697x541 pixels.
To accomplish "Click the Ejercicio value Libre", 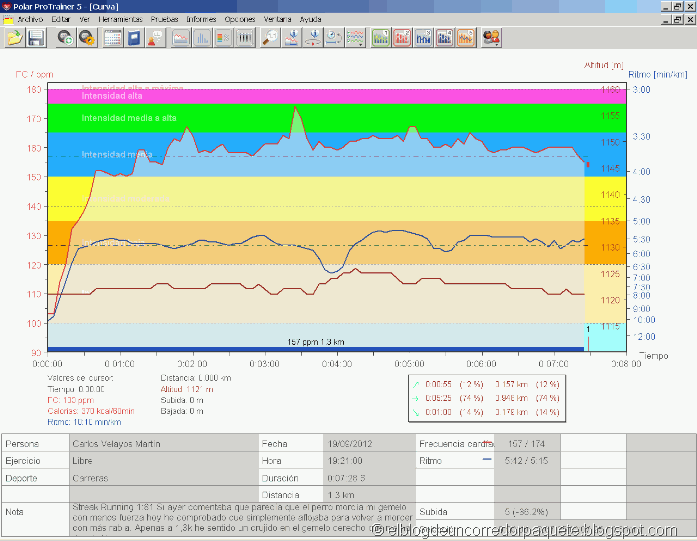I will coord(164,461).
